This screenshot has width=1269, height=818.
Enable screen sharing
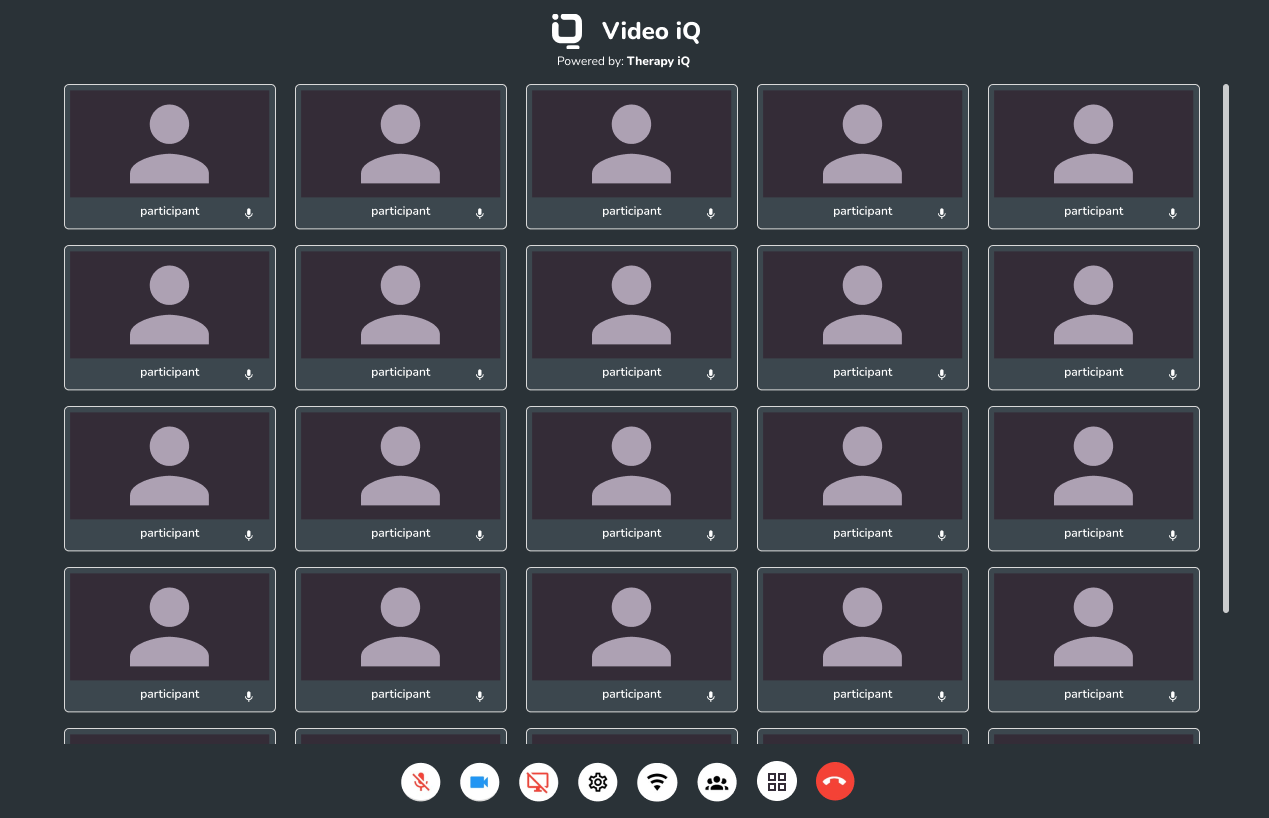point(538,781)
